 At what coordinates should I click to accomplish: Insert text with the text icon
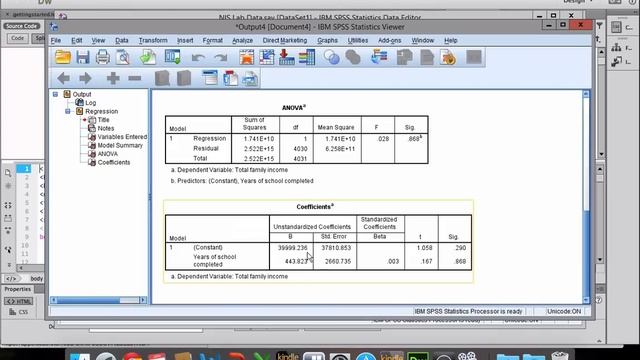point(250,78)
